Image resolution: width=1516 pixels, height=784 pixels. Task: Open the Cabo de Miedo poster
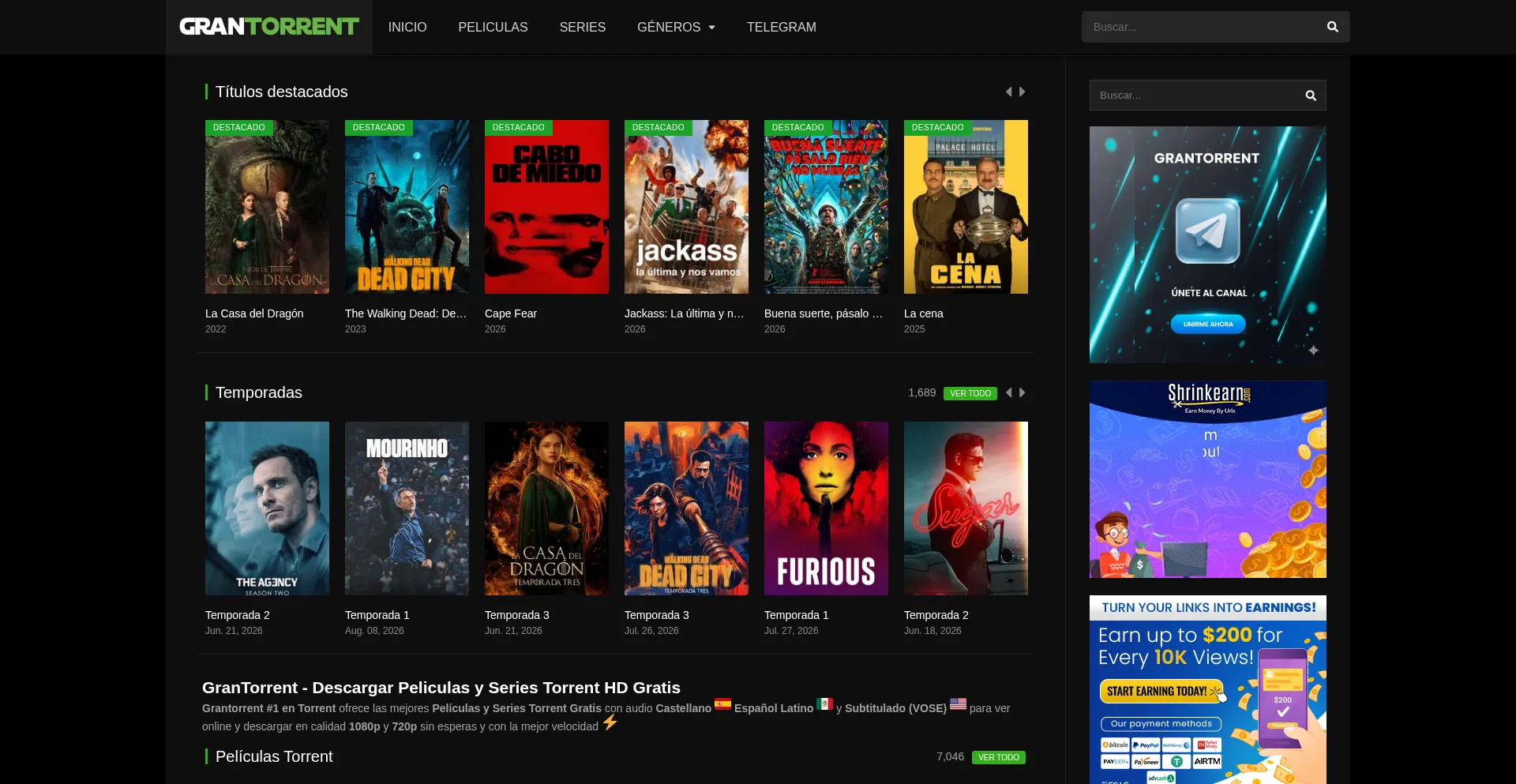(546, 207)
